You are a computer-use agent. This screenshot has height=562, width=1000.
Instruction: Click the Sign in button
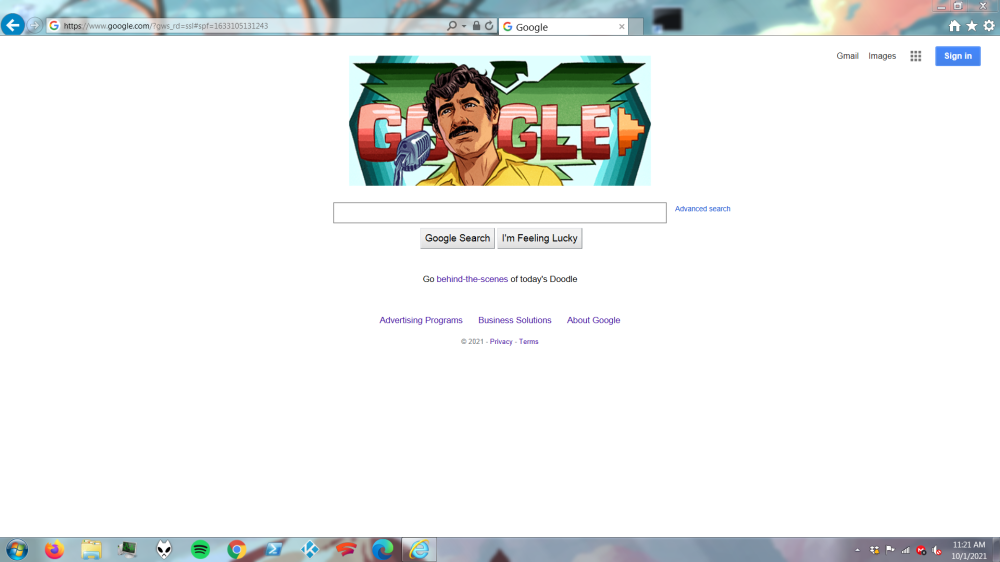957,56
